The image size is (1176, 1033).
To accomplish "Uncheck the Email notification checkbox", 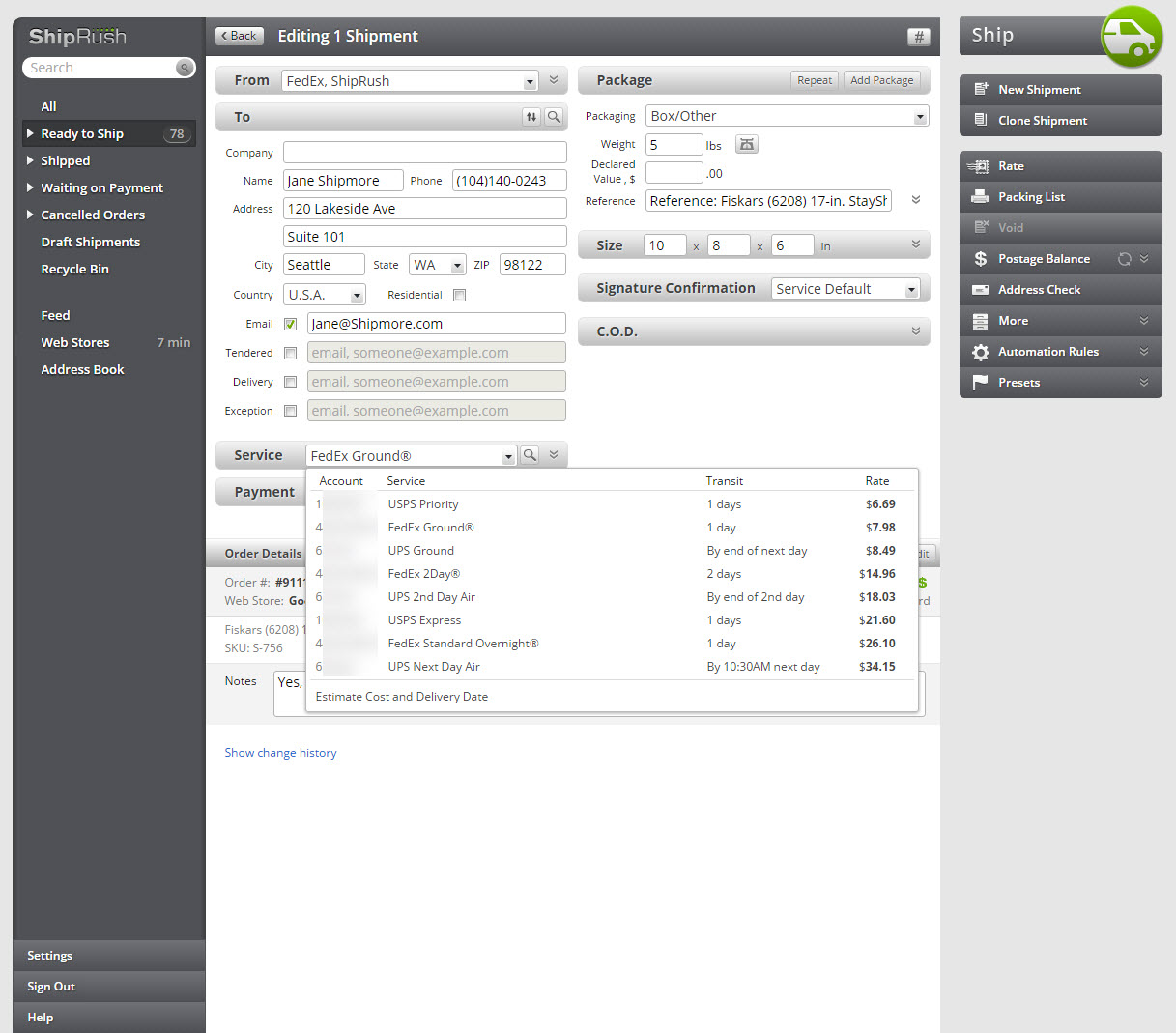I will point(290,325).
